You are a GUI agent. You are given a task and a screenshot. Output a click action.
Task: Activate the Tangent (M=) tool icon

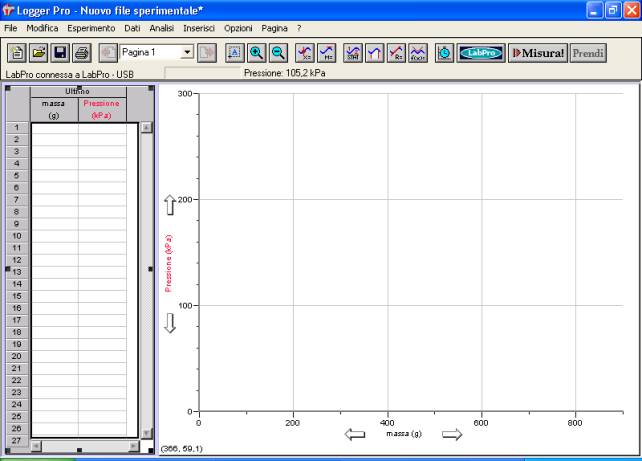pyautogui.click(x=327, y=53)
